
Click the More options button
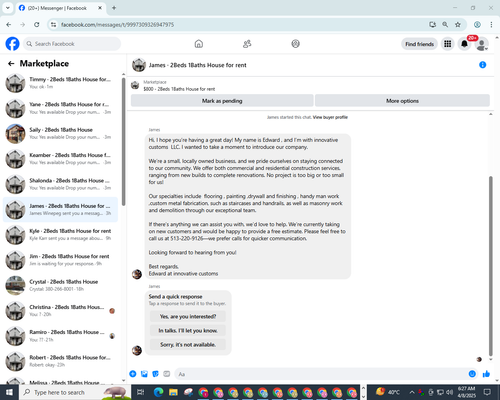402,101
